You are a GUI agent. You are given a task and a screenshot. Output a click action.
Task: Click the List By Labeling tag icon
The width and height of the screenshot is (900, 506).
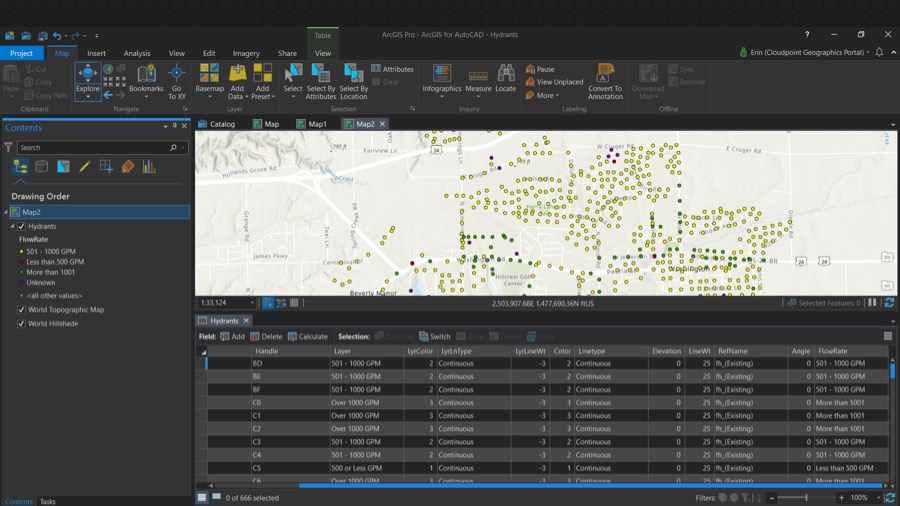127,167
